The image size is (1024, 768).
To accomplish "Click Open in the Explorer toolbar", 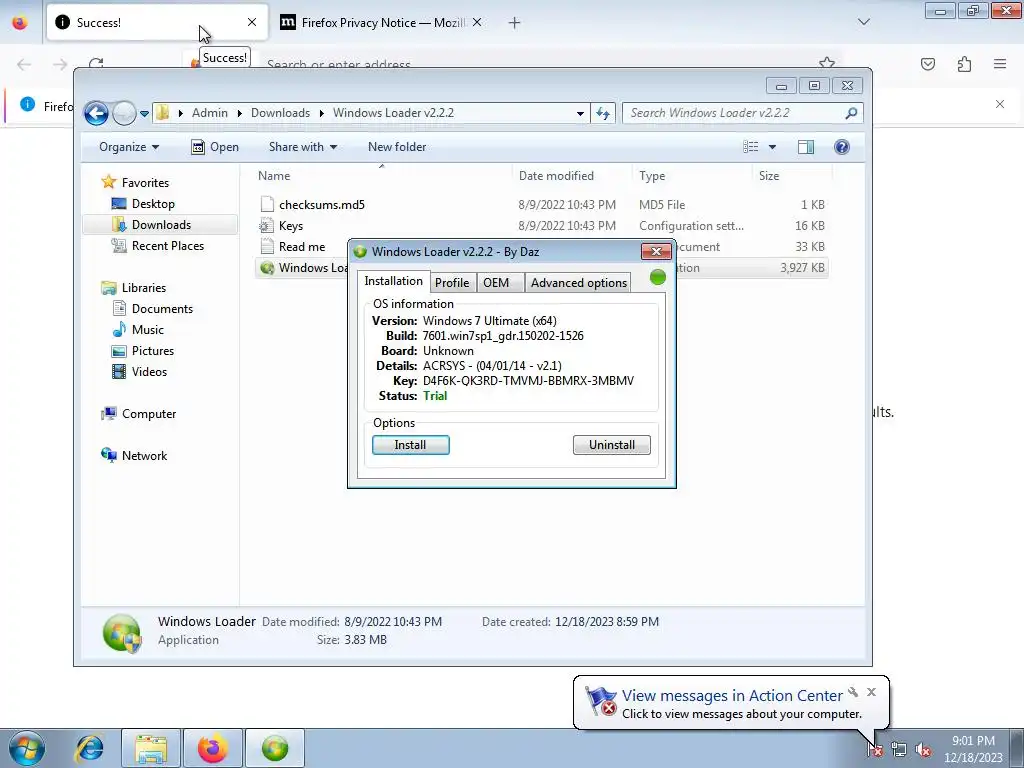I will click(215, 147).
